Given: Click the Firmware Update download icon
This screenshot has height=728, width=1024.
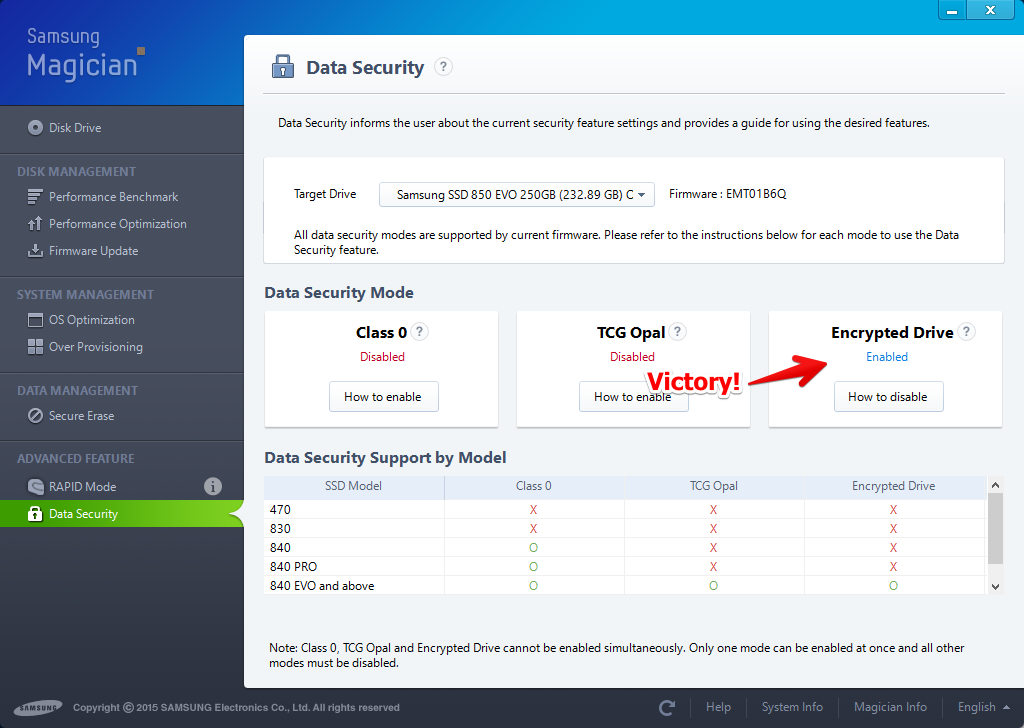Looking at the screenshot, I should click(x=35, y=251).
